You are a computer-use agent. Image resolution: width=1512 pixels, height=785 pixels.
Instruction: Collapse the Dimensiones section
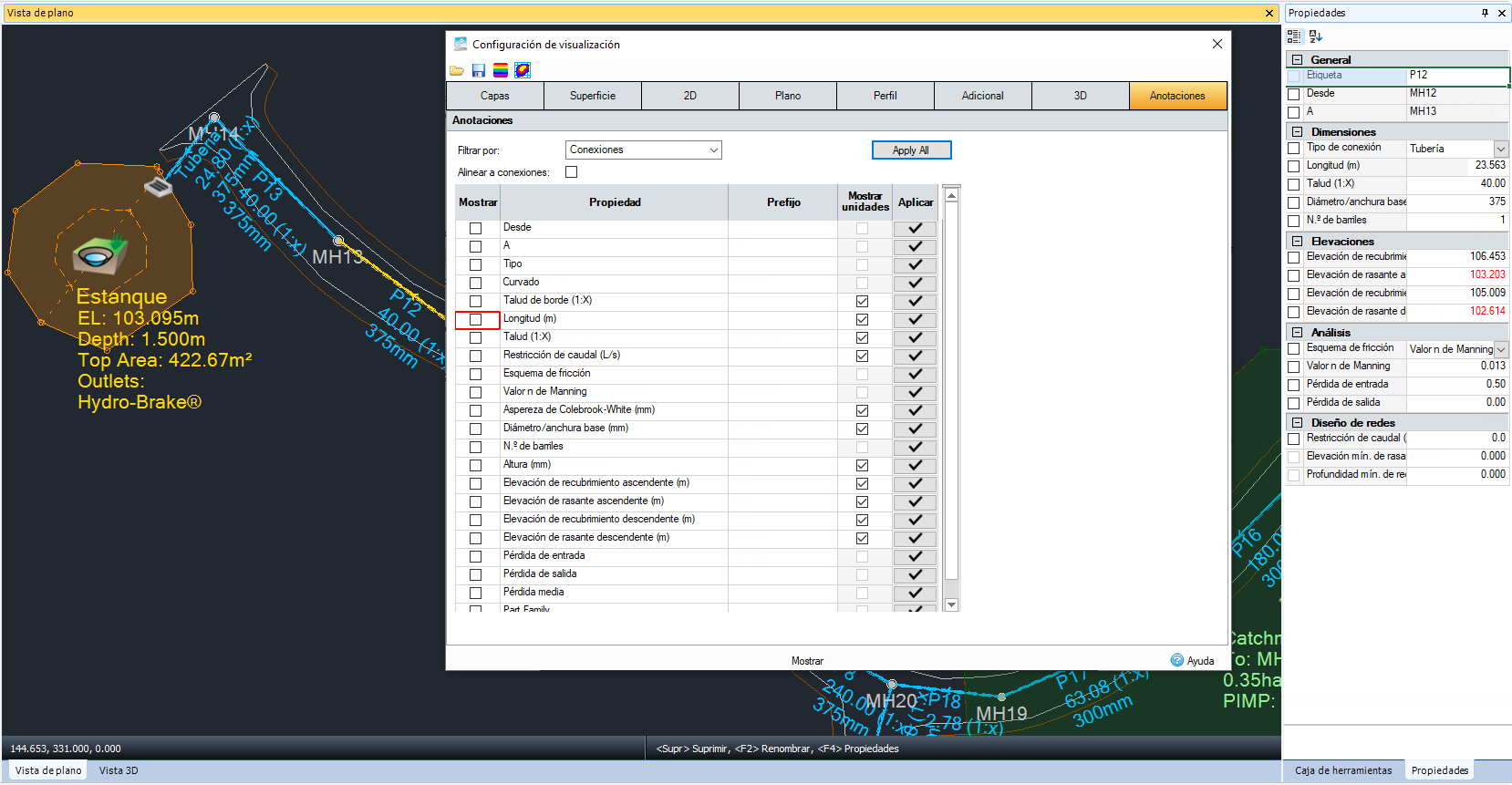tap(1297, 131)
